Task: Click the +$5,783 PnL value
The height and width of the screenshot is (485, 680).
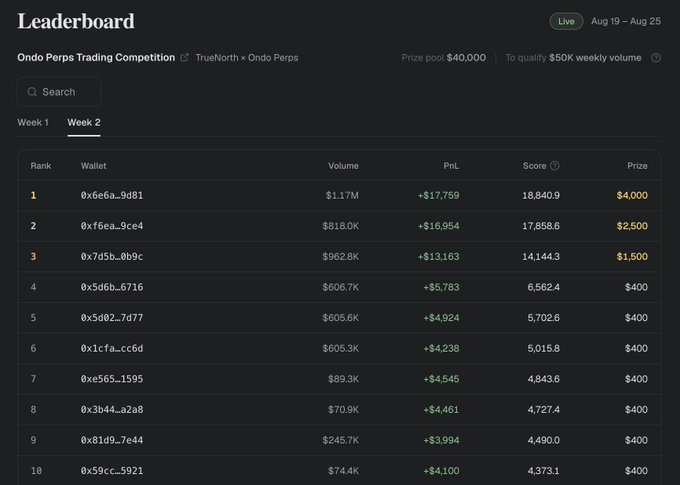Action: [441, 287]
